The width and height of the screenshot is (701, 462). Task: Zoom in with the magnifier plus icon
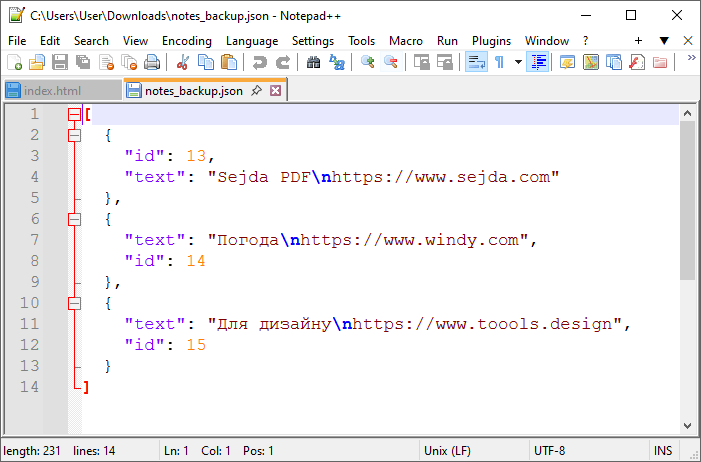(x=367, y=62)
